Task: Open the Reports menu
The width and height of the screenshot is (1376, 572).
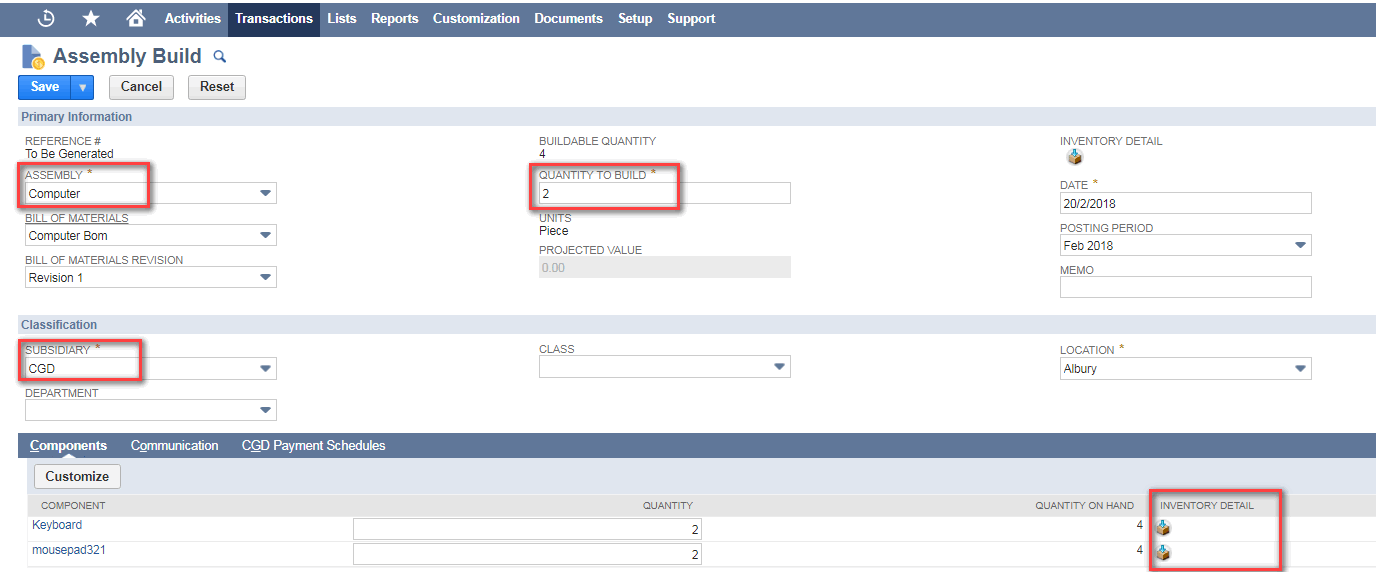Action: point(395,18)
